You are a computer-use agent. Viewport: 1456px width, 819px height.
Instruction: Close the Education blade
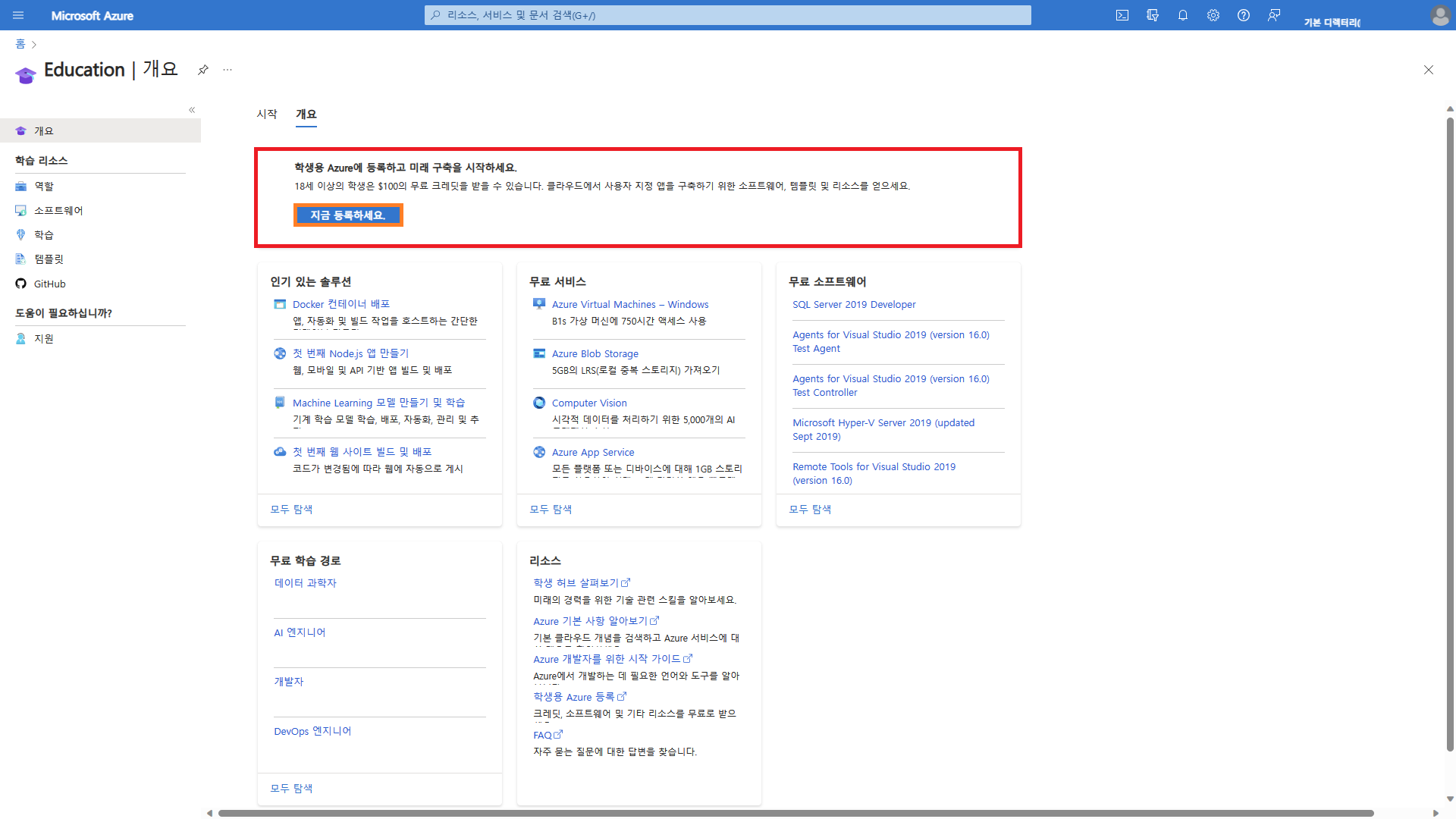[x=1429, y=70]
